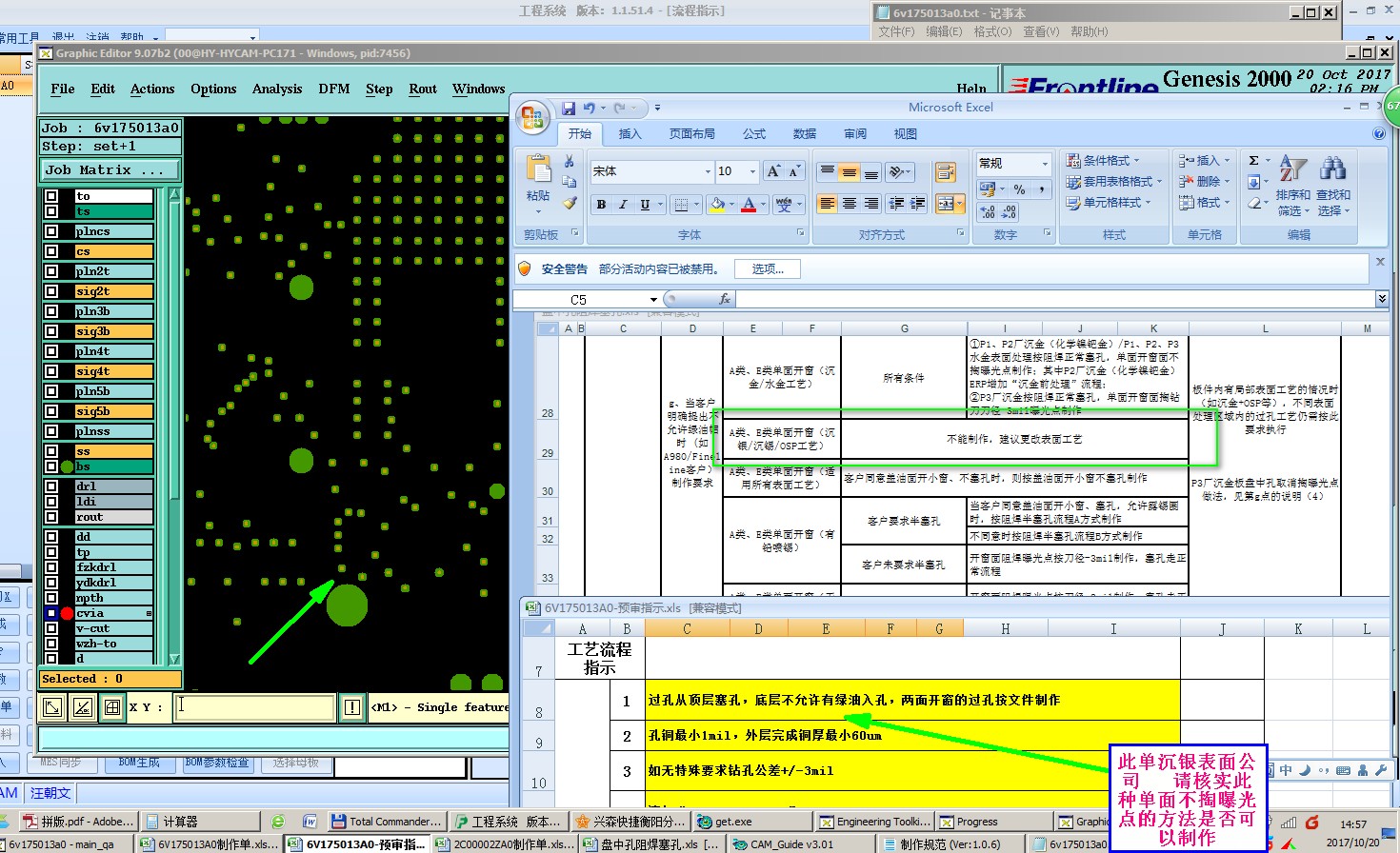Apply percent style number format
This screenshot has height=853, width=1400.
coord(1019,189)
